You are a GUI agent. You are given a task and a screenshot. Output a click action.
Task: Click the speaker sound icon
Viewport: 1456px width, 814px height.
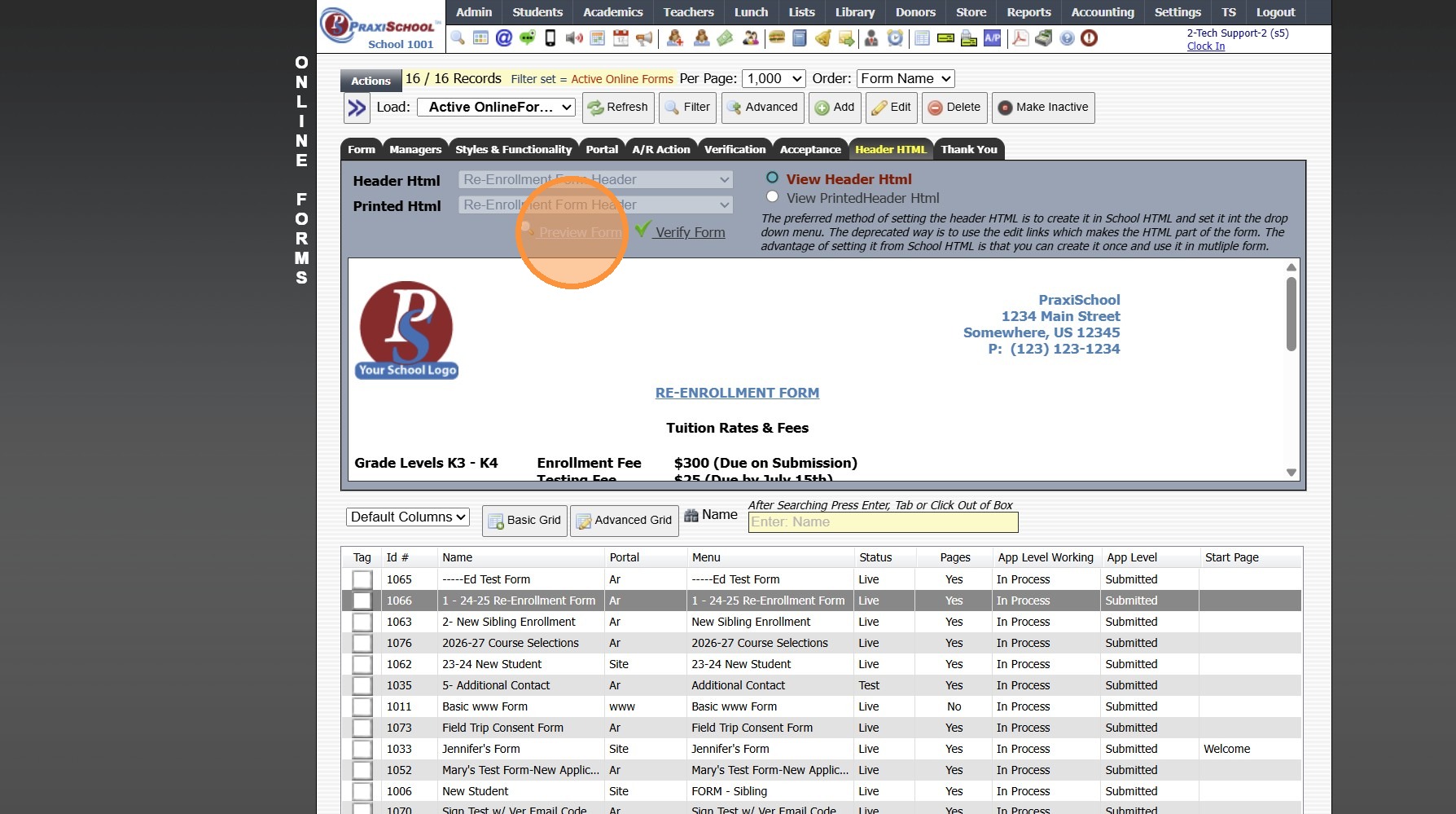(x=574, y=38)
